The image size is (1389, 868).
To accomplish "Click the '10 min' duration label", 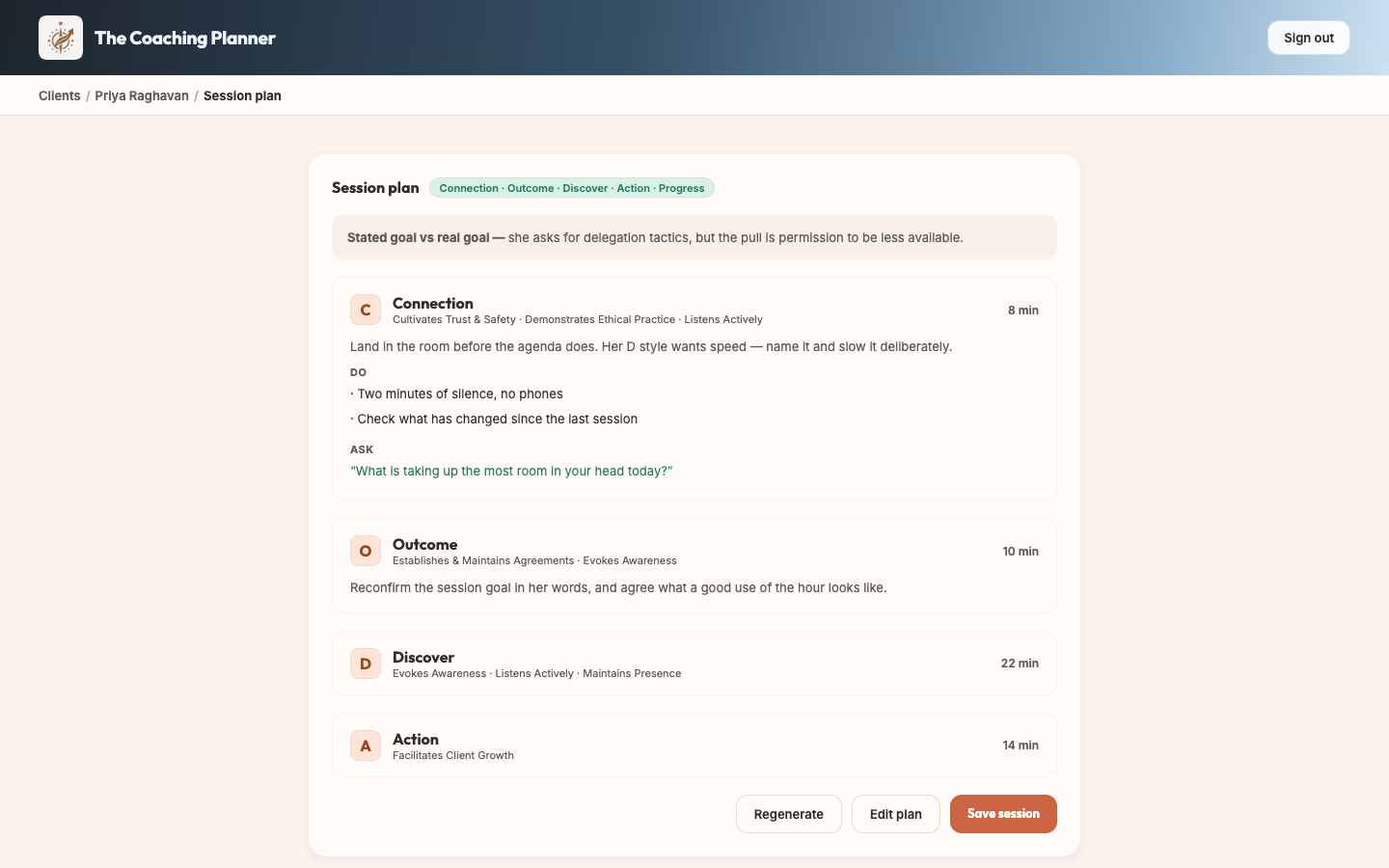I will click(x=1021, y=552).
